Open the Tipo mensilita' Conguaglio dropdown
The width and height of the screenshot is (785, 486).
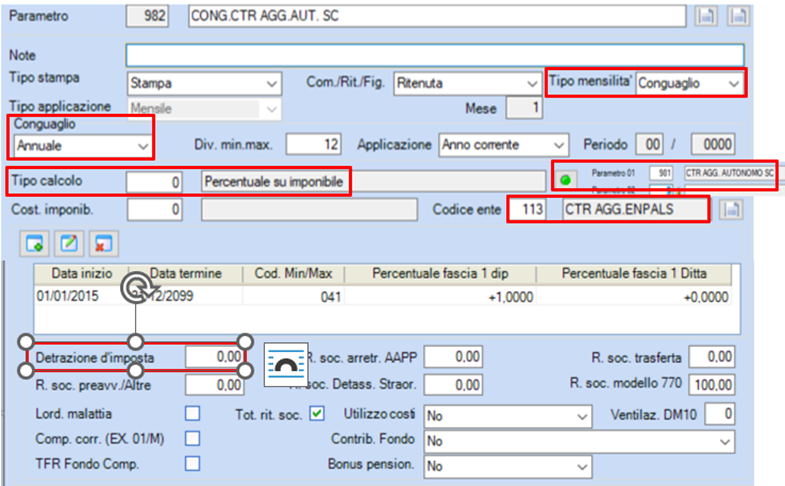pos(689,83)
